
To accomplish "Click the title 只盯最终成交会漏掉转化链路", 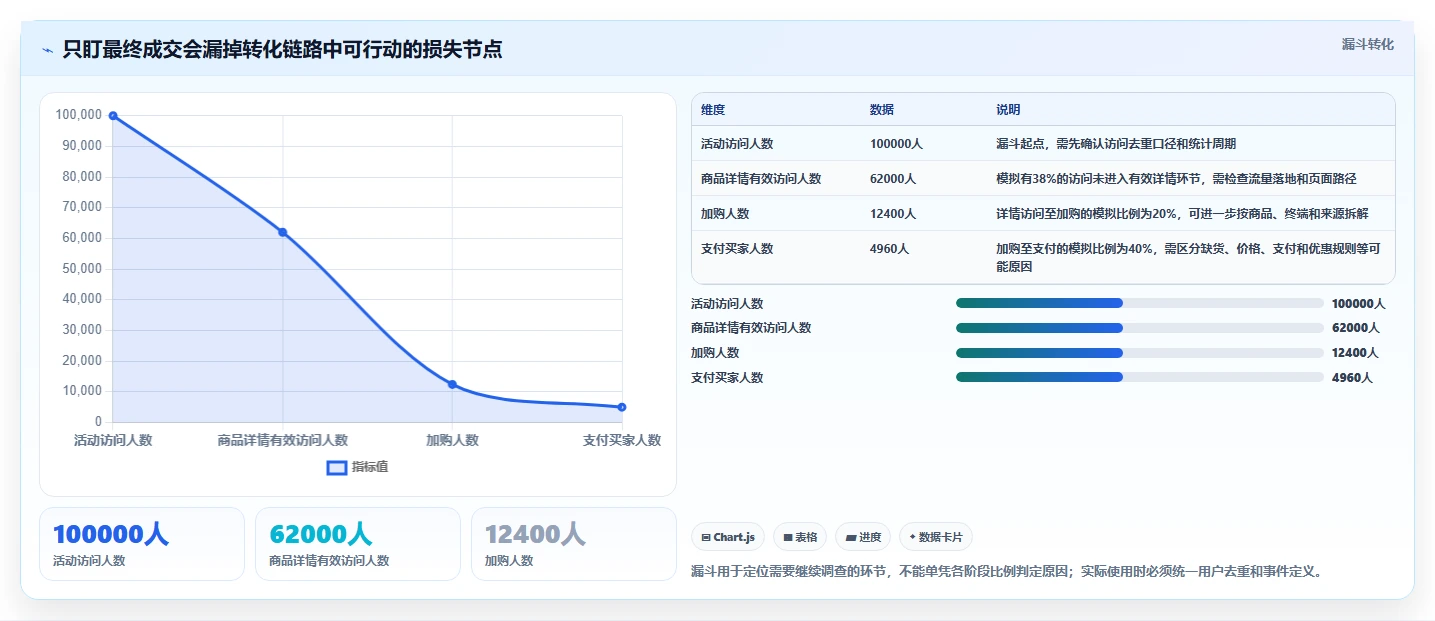I will tap(282, 49).
